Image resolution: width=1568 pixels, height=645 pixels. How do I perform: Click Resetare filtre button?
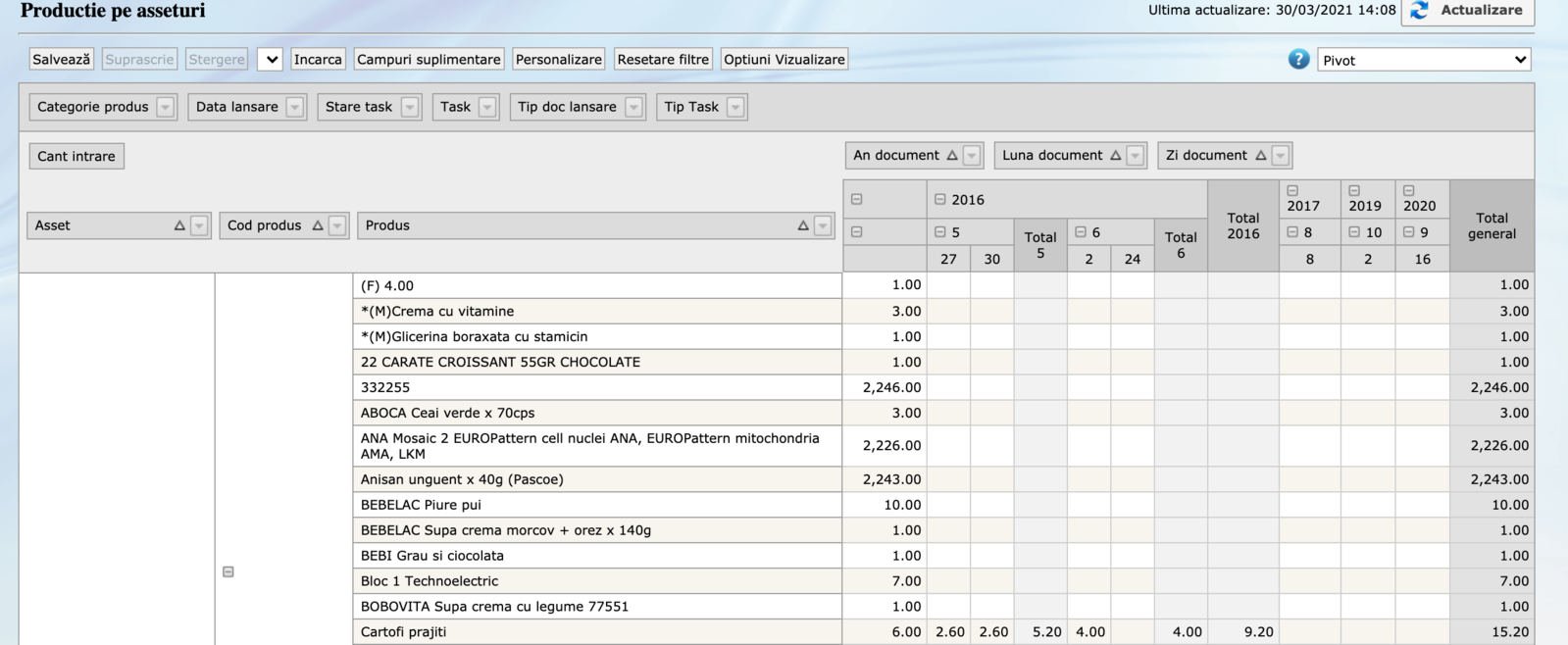662,60
